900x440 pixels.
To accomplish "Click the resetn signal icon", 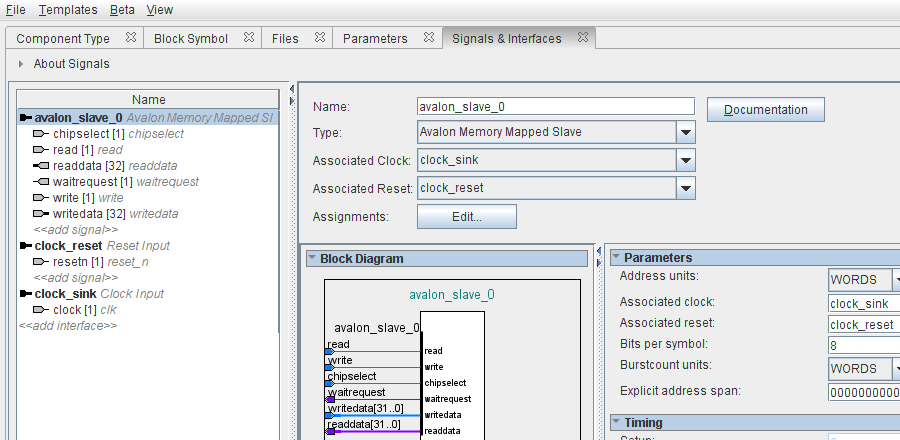I will (x=41, y=262).
